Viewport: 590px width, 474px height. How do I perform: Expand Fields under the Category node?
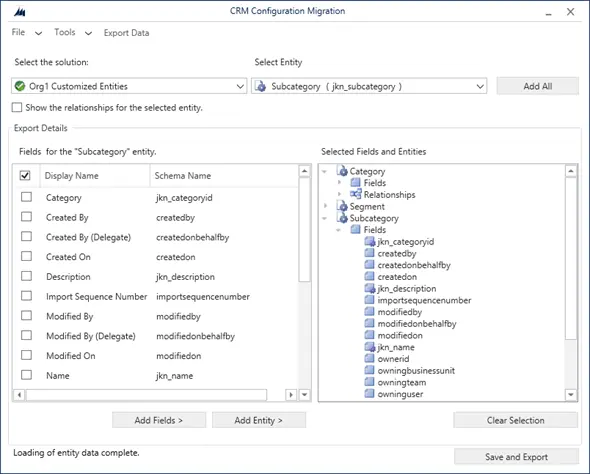click(339, 183)
